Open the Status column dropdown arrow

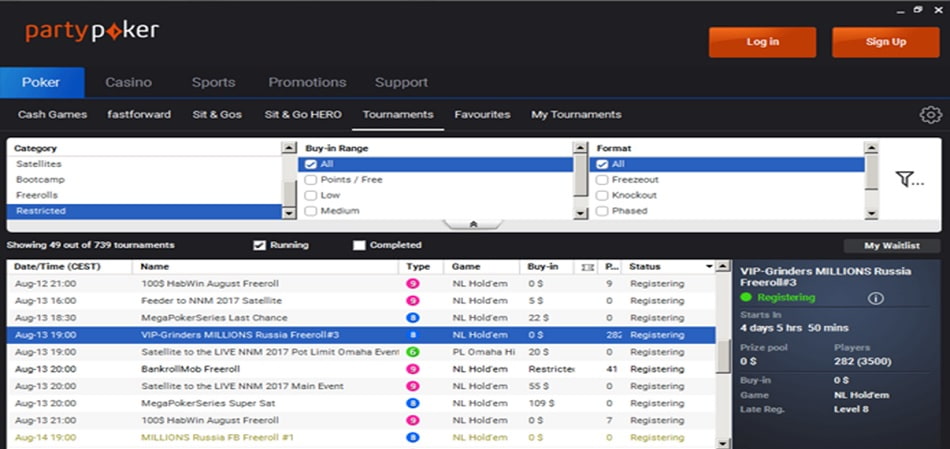[709, 267]
